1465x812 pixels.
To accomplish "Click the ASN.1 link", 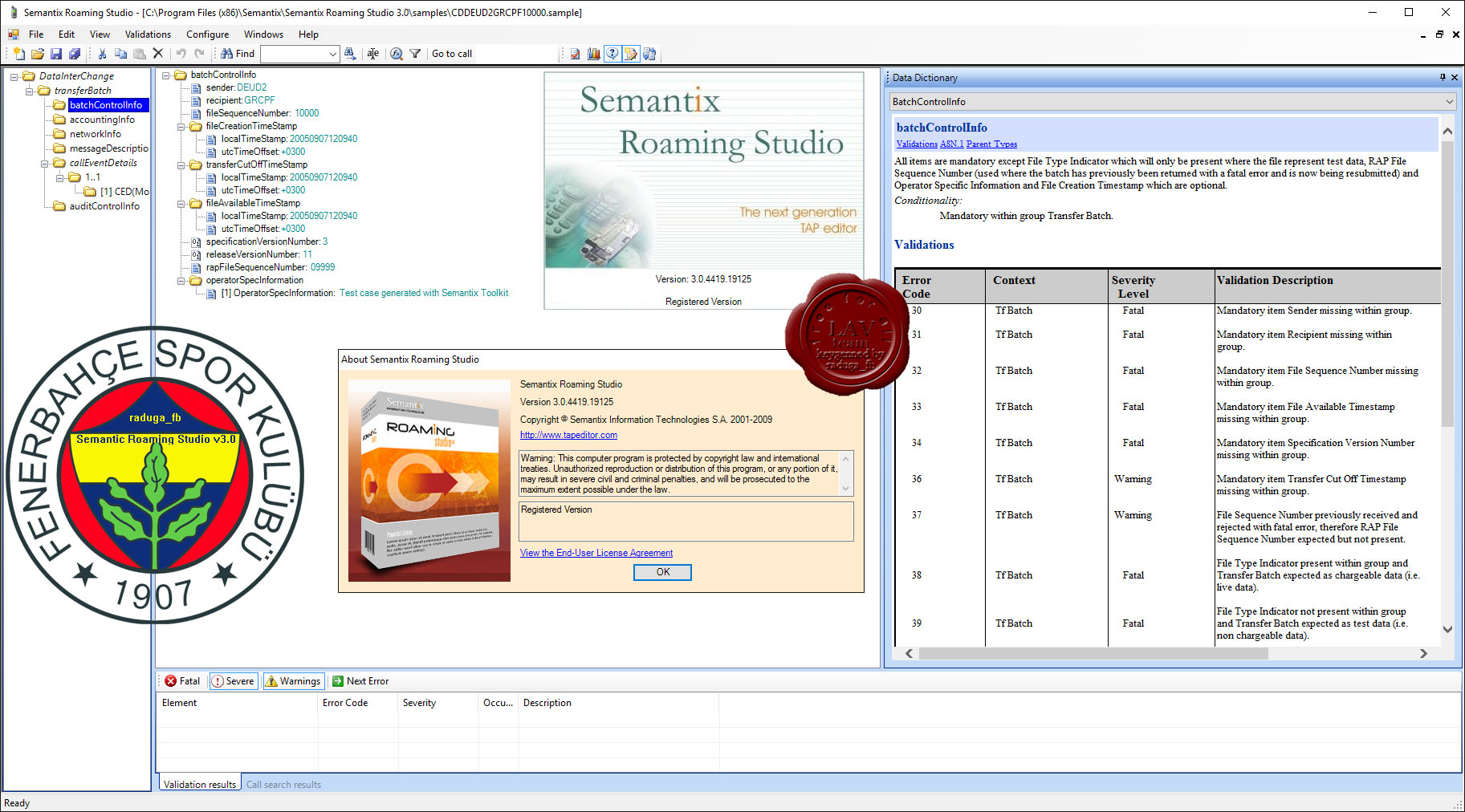I will pyautogui.click(x=952, y=144).
